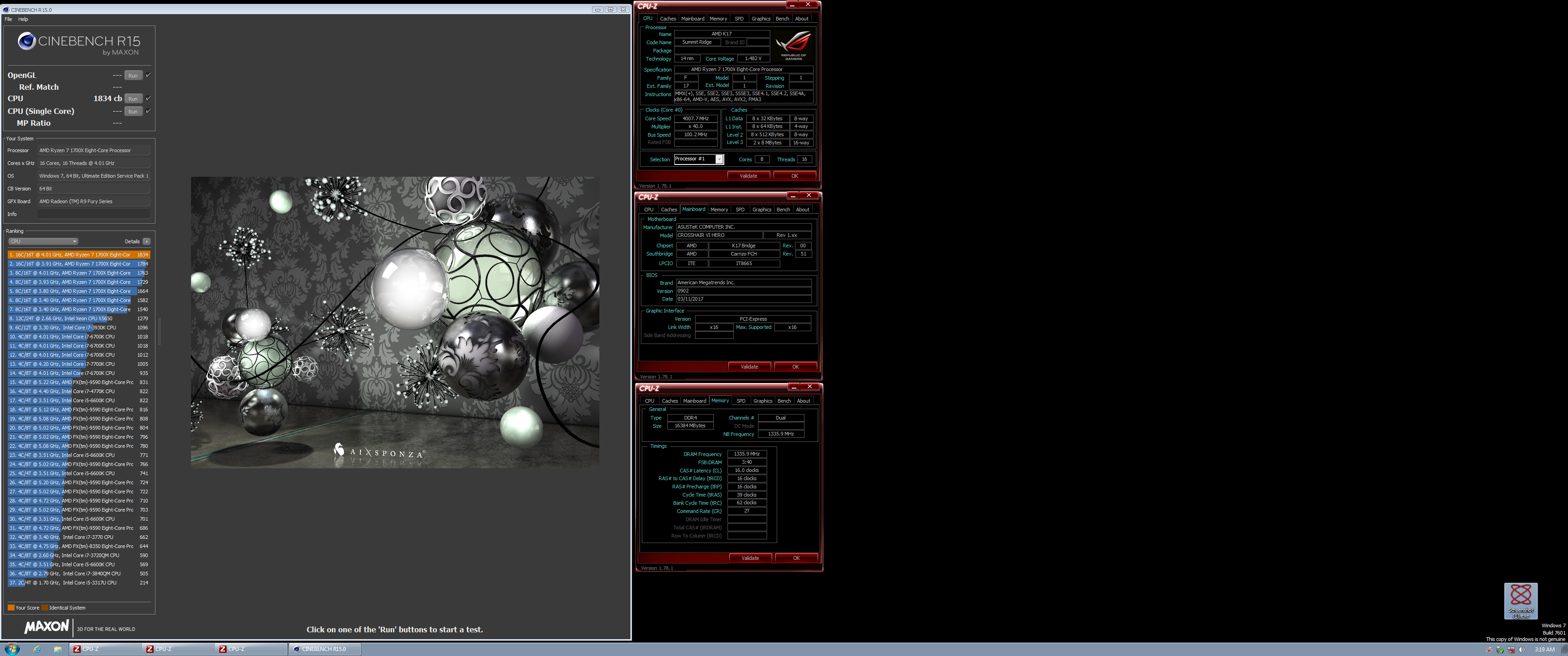
Task: Select ranking row 16 Intel Core i7-4770K
Action: coord(78,391)
